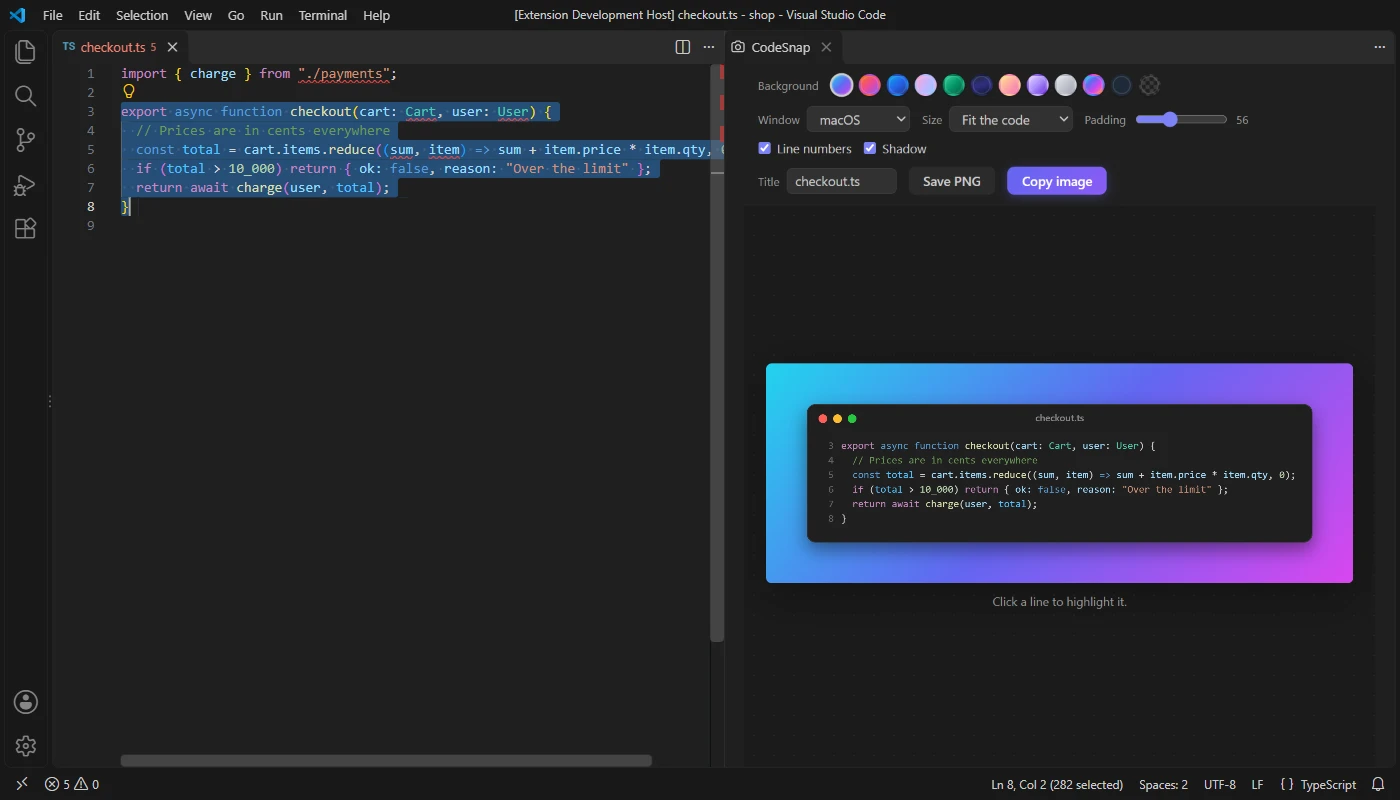Turn off the Shadow checkbox
The image size is (1400, 800).
pyautogui.click(x=870, y=149)
